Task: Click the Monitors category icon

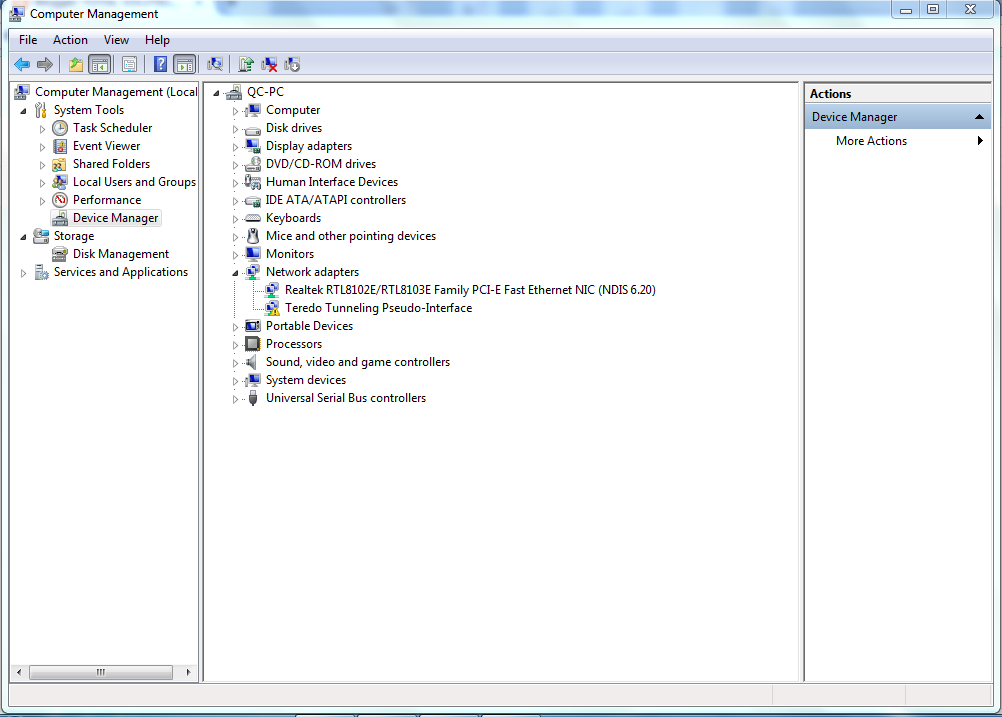Action: pyautogui.click(x=253, y=254)
